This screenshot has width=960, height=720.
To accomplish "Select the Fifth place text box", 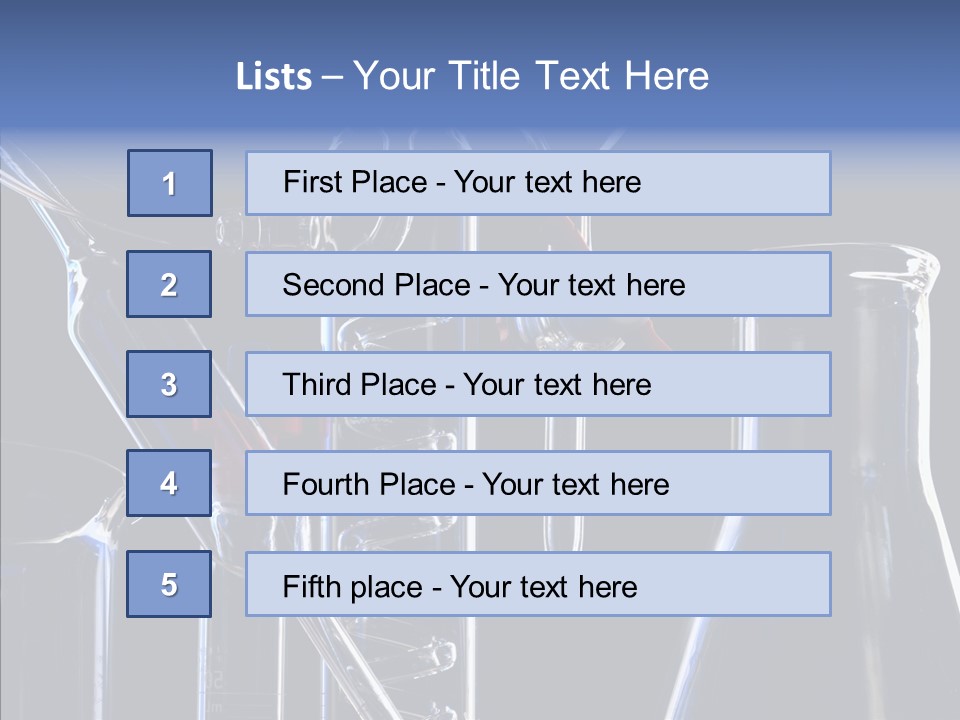I will tap(538, 584).
